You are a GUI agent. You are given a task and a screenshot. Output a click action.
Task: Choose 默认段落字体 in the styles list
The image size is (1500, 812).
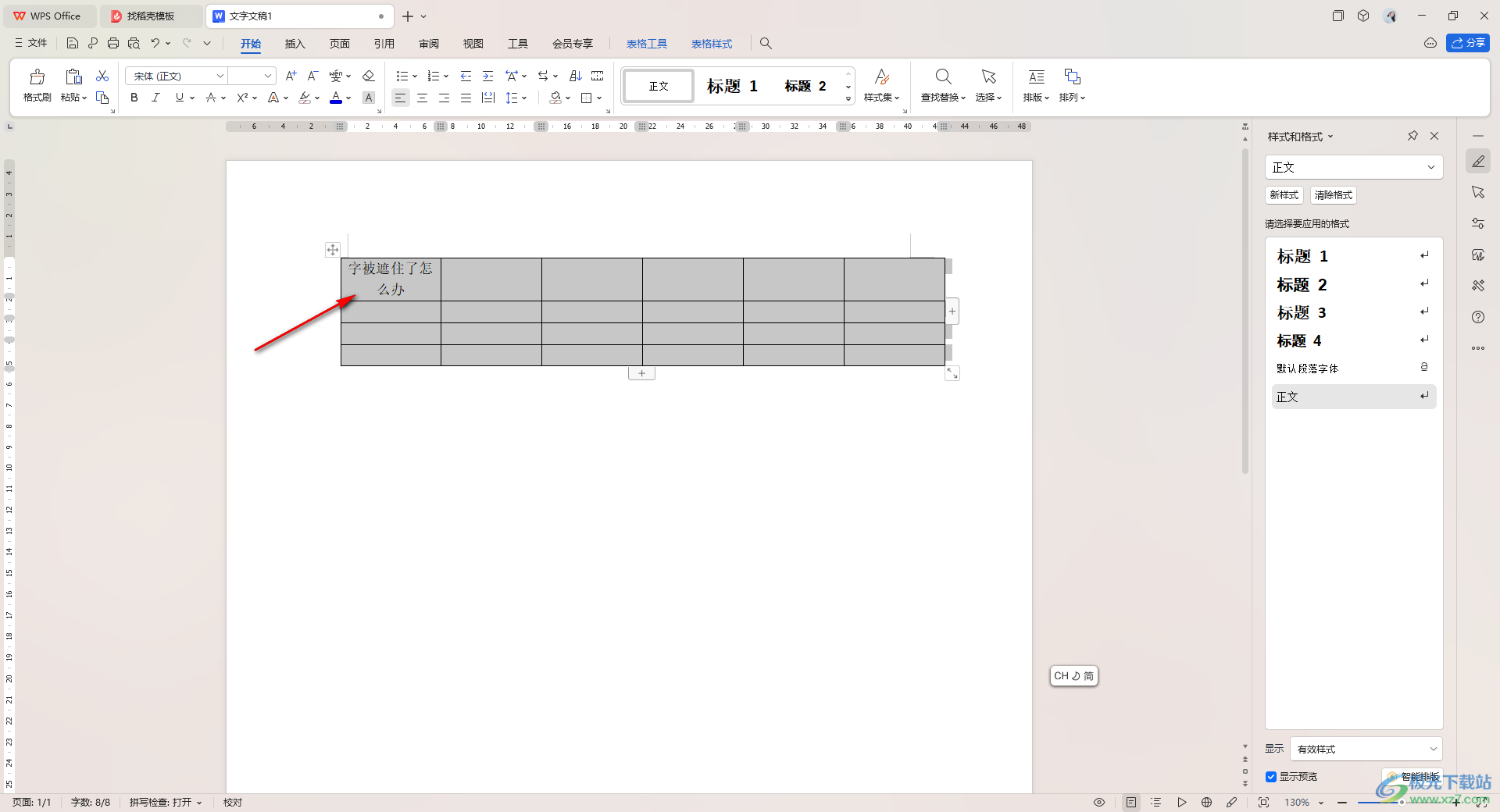coord(1353,369)
